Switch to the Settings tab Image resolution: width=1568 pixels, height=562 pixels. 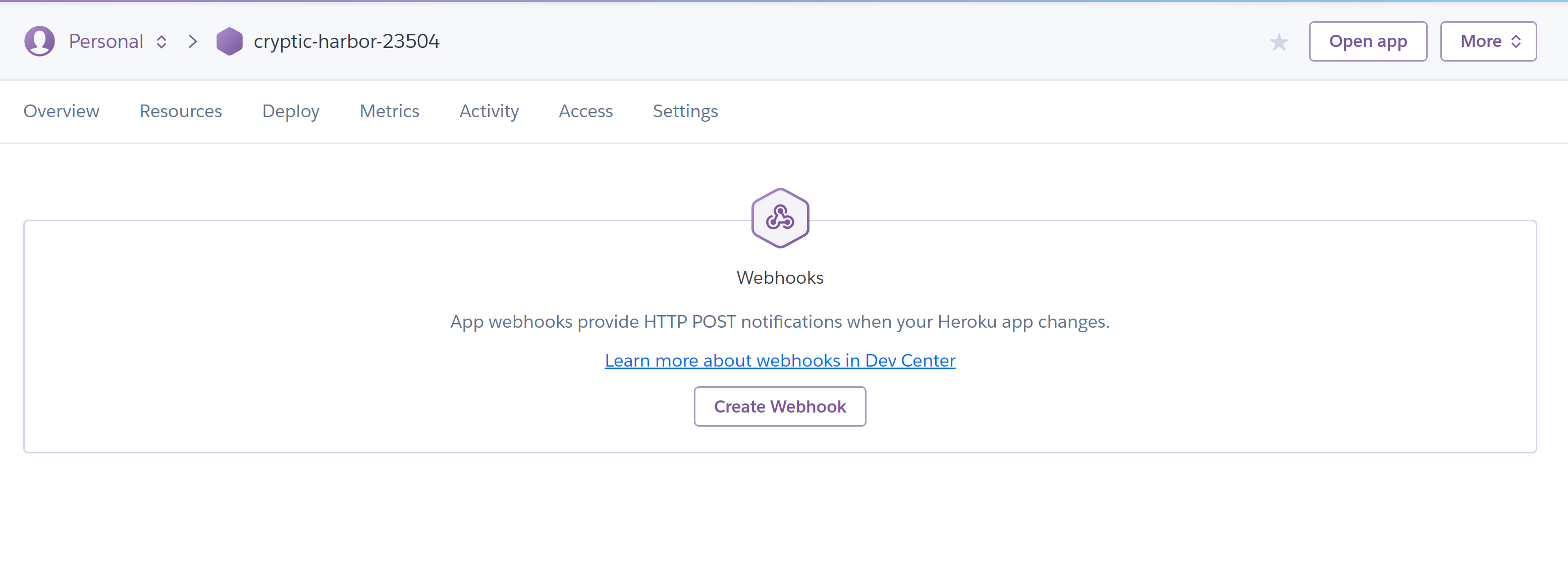685,112
